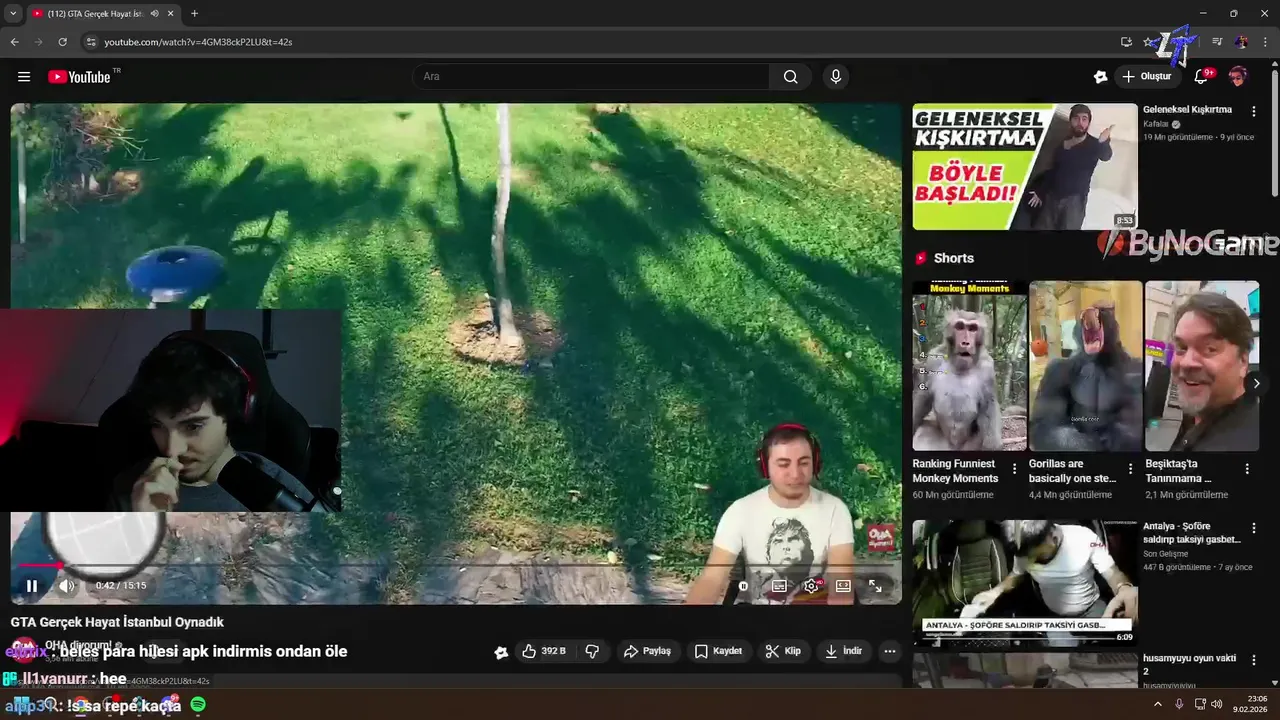Reload the page

coord(62,42)
